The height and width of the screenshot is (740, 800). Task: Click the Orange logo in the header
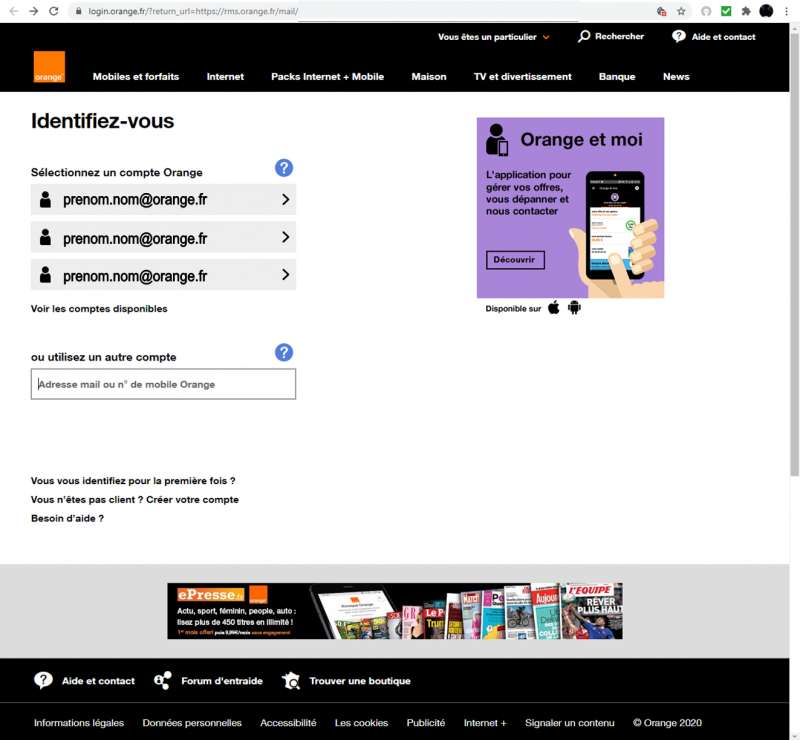[x=49, y=66]
